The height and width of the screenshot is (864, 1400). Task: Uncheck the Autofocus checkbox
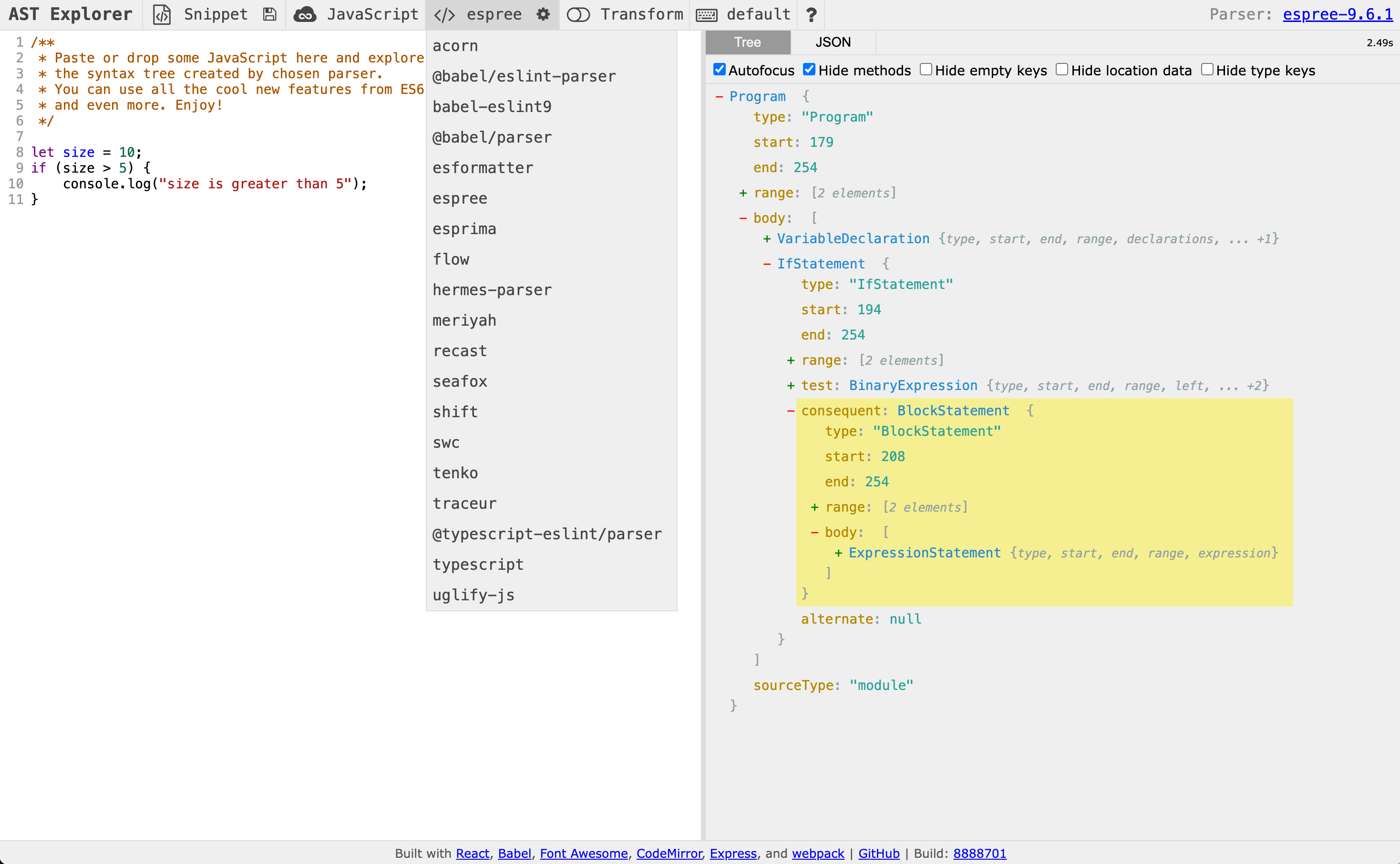[x=720, y=70]
